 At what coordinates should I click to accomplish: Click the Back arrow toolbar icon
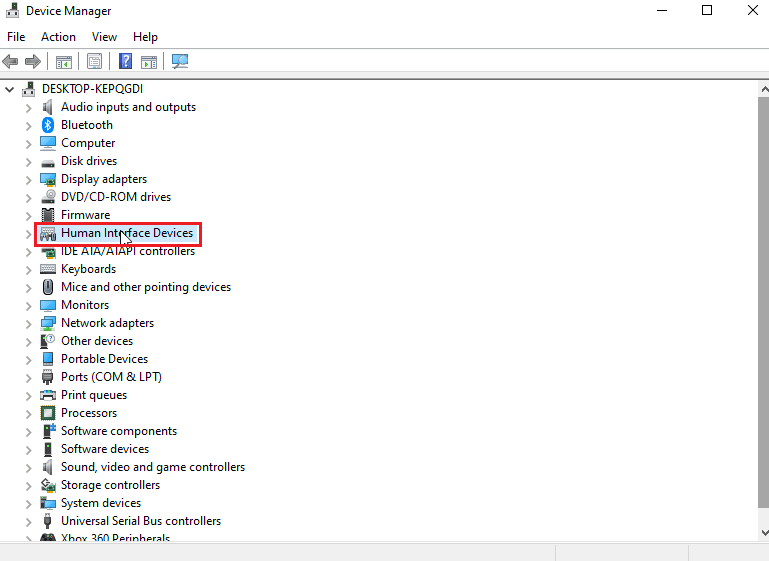pyautogui.click(x=10, y=61)
